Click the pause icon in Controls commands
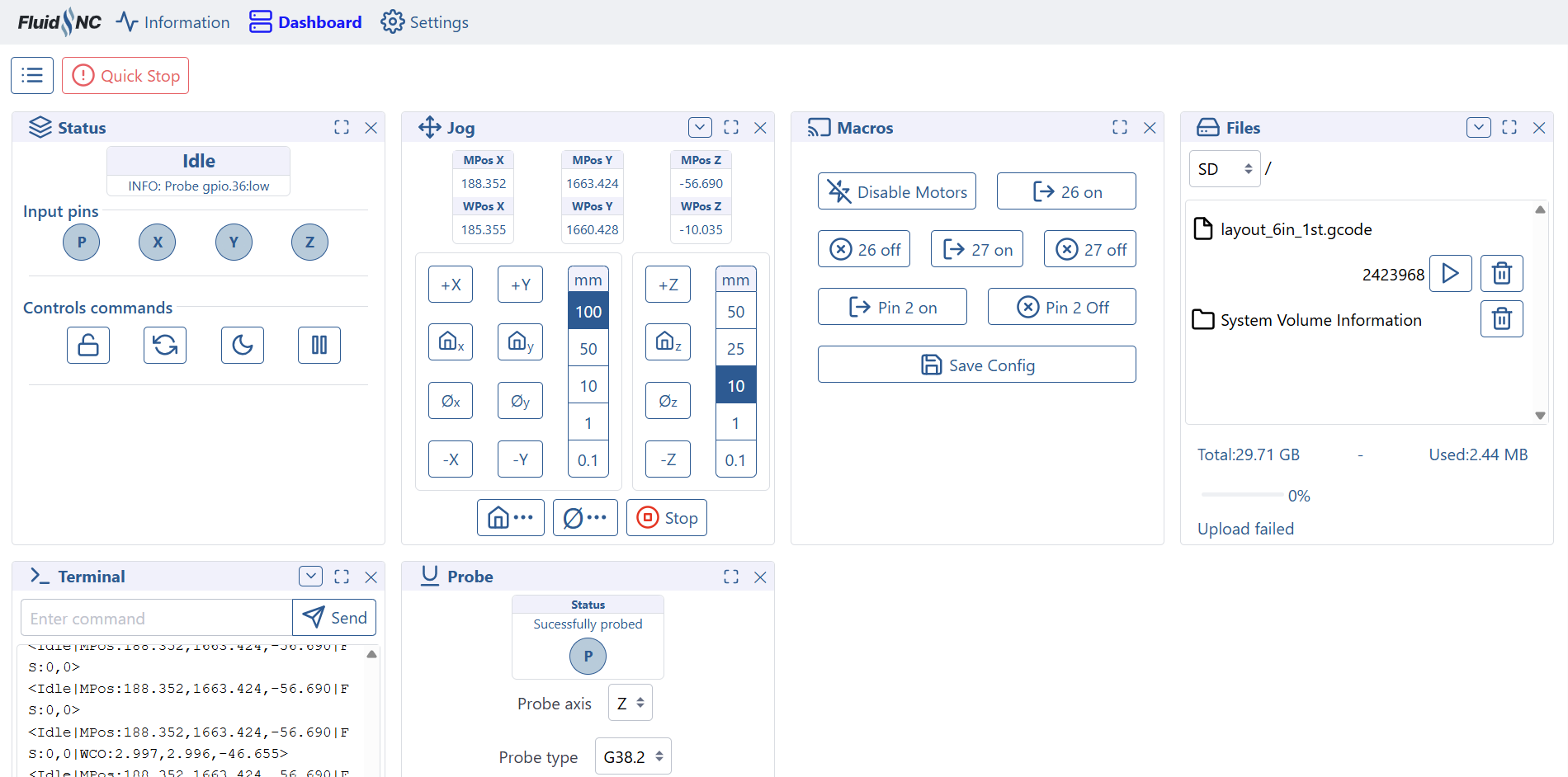Image resolution: width=1568 pixels, height=777 pixels. pyautogui.click(x=319, y=345)
